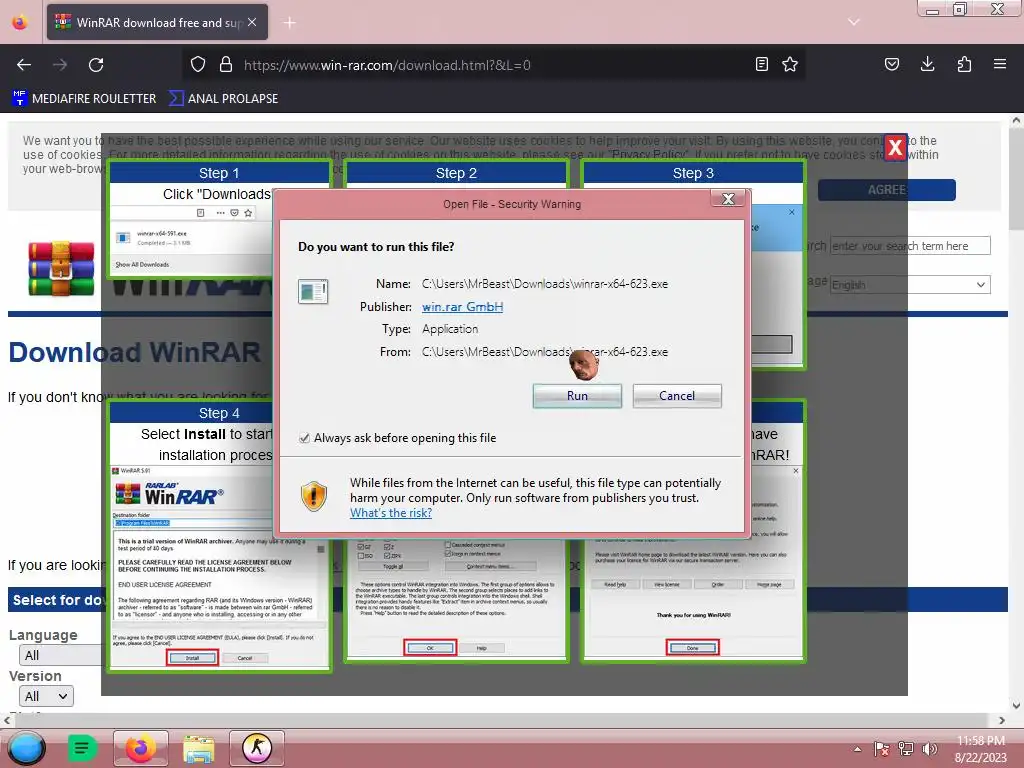Screen dimensions: 1024x768
Task: Click the Step 3 header in overlay
Action: (693, 173)
